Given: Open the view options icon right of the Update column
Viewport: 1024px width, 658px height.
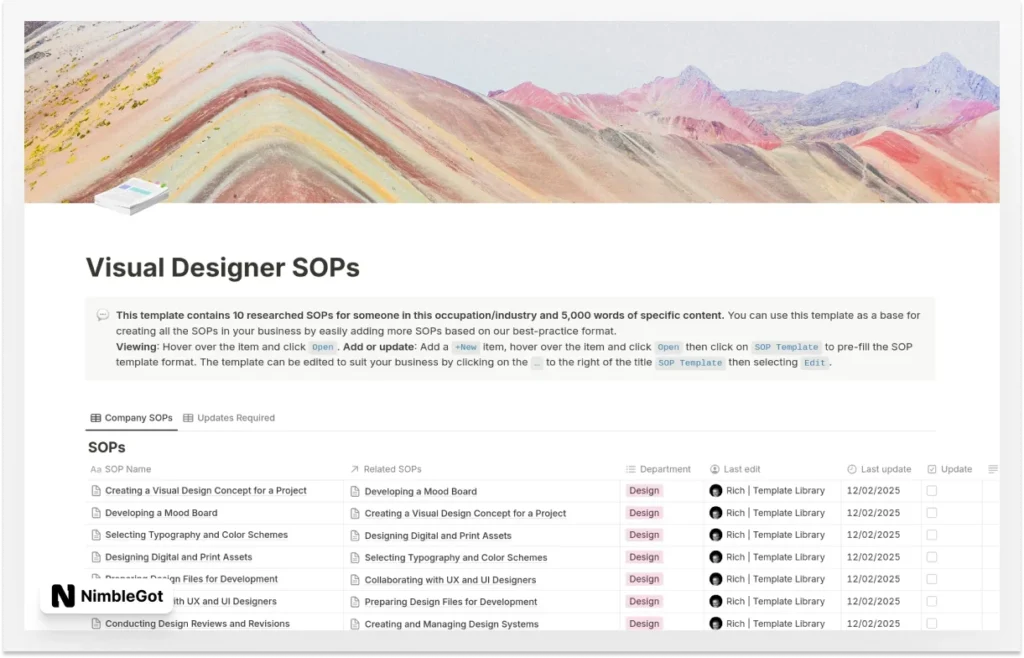Looking at the screenshot, I should point(992,469).
